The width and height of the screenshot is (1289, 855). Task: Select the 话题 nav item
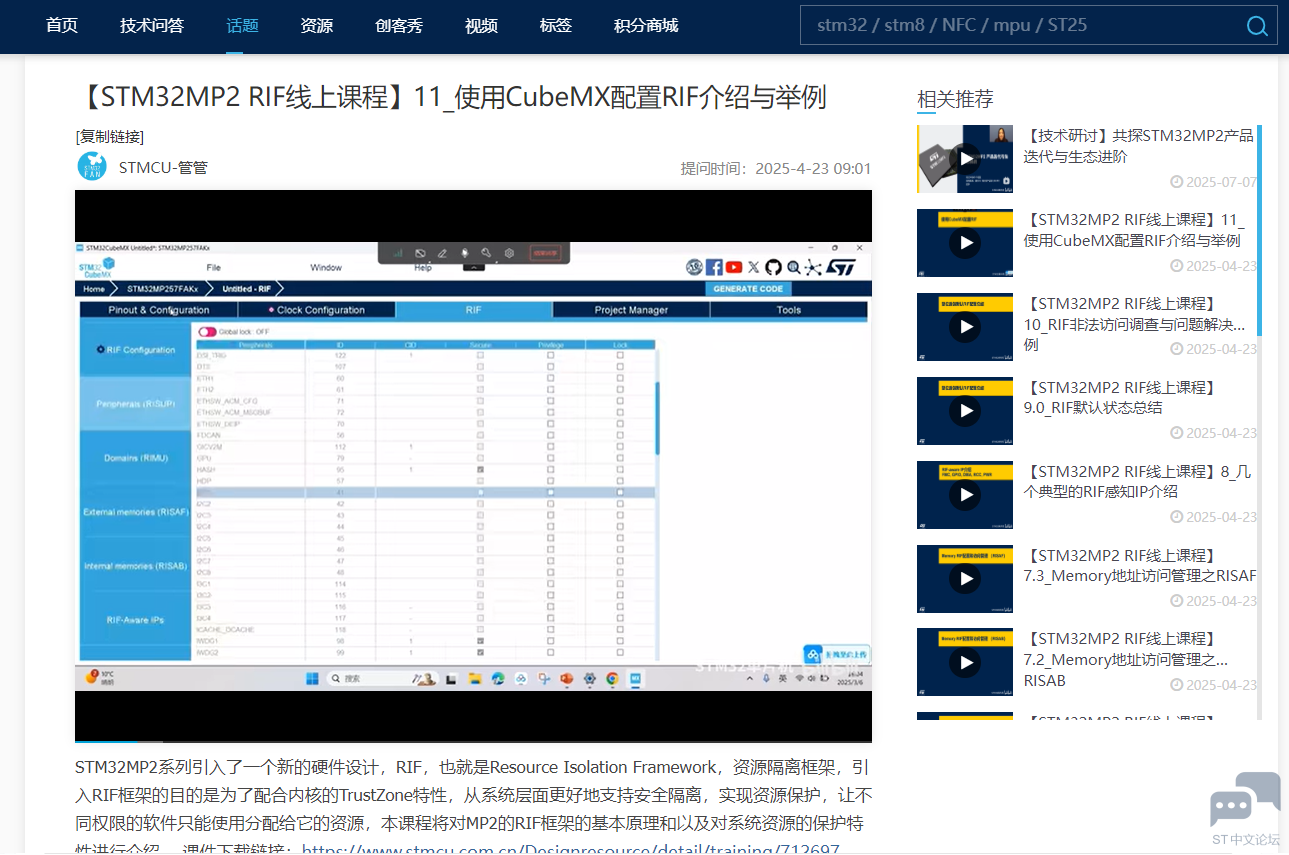242,26
